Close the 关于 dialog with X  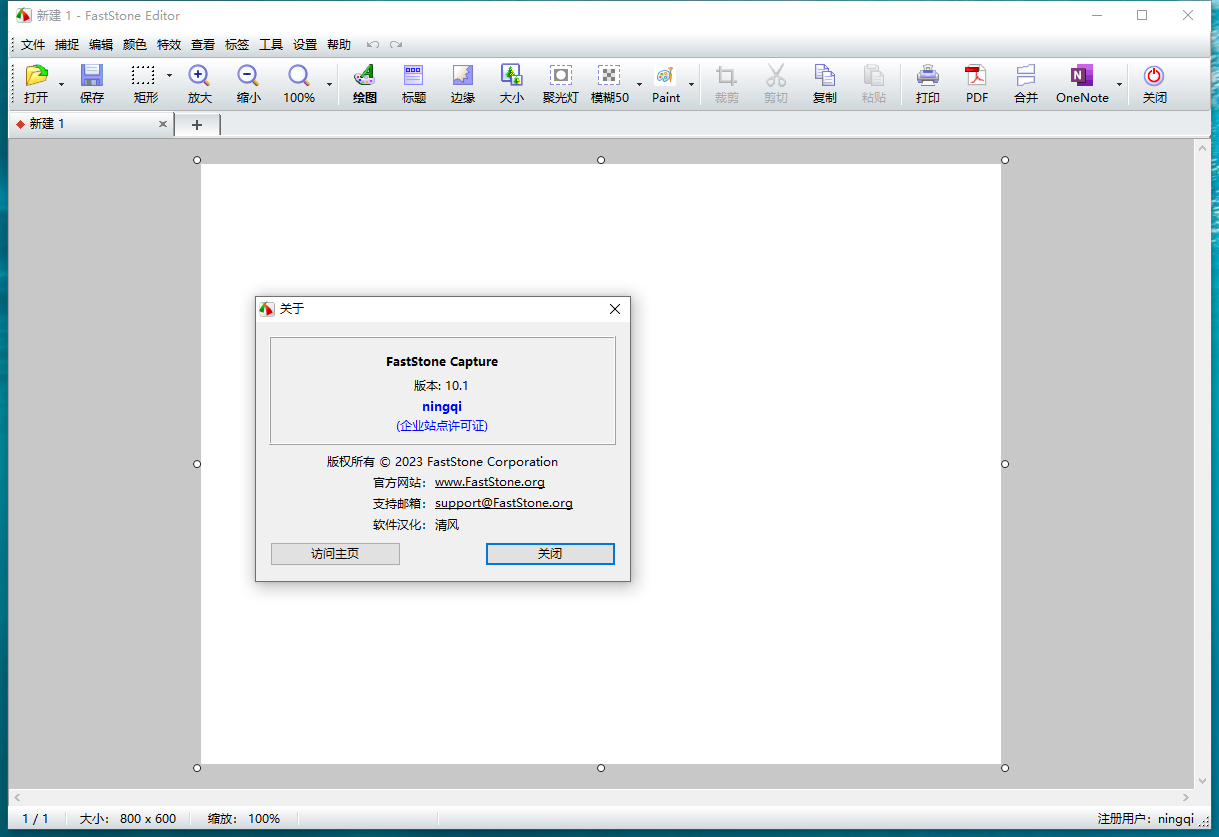click(x=615, y=309)
